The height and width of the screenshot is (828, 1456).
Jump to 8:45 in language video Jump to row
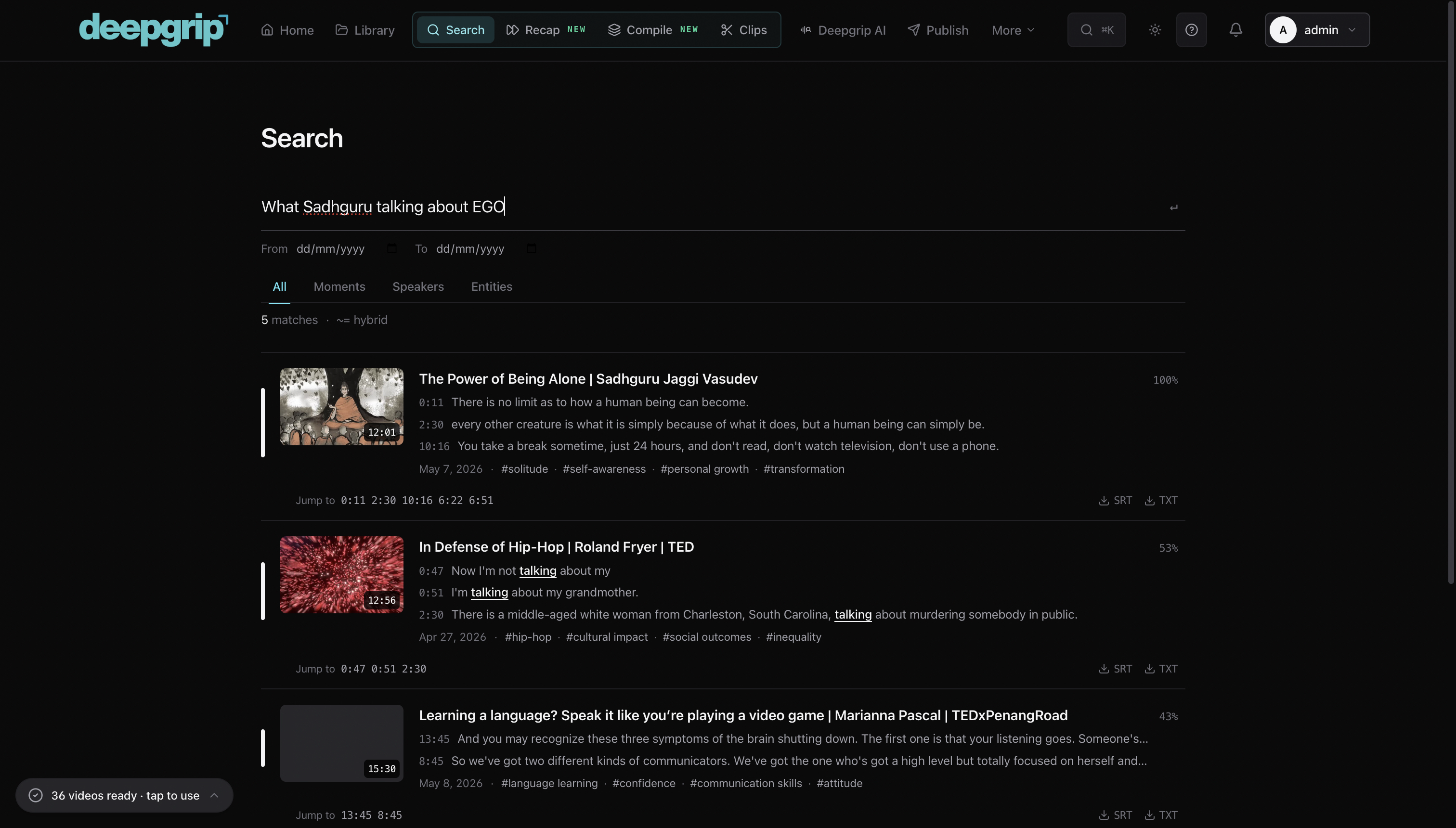point(390,815)
